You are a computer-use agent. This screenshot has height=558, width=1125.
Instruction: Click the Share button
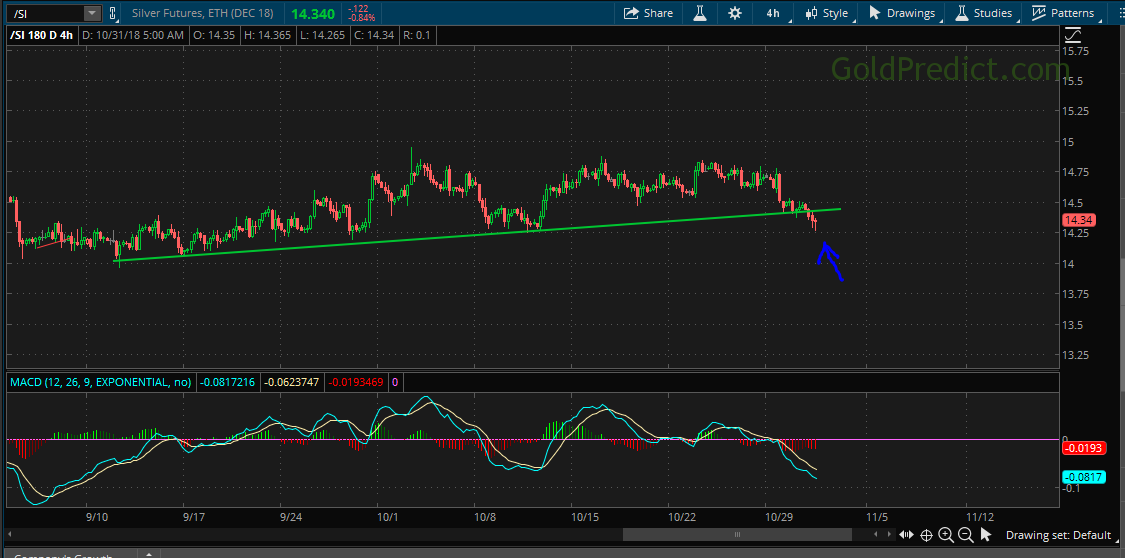click(648, 13)
